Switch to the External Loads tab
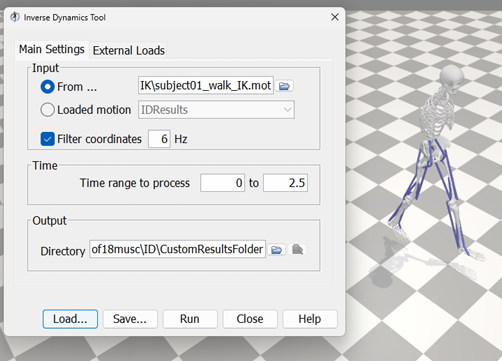 (128, 50)
